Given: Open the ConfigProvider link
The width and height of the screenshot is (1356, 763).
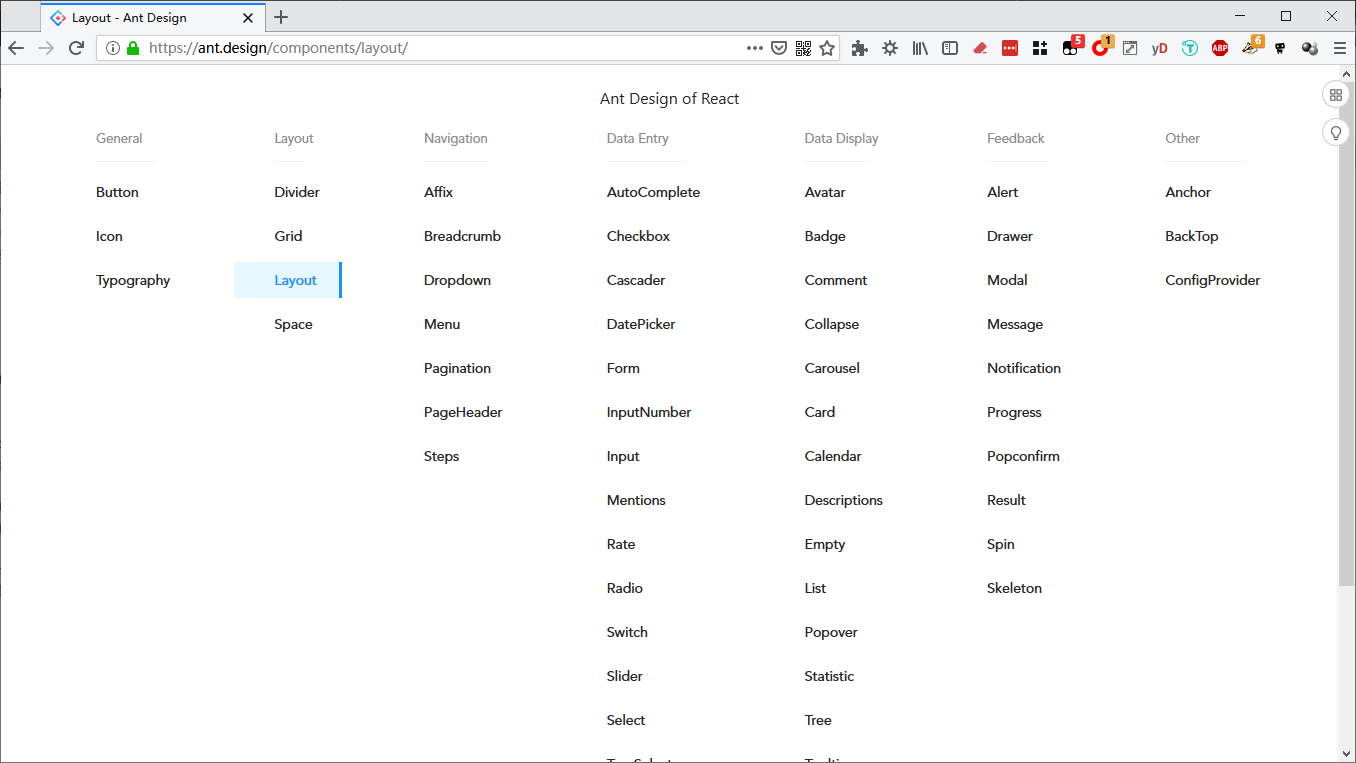Looking at the screenshot, I should 1213,280.
